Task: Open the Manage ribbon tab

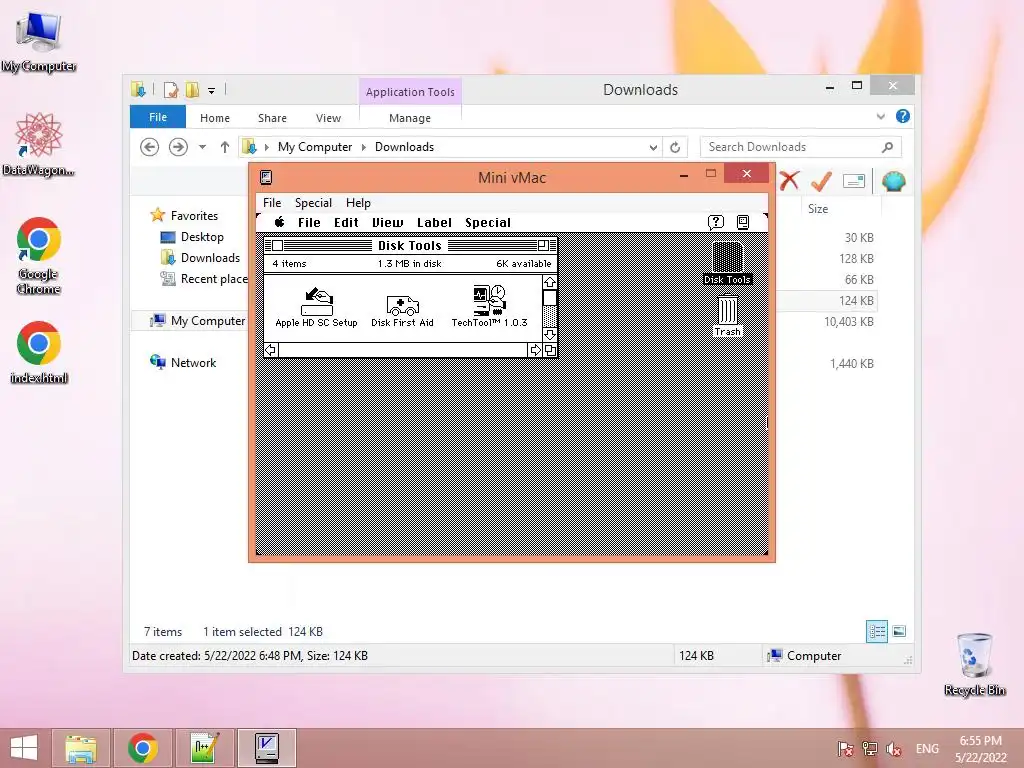Action: click(x=410, y=118)
